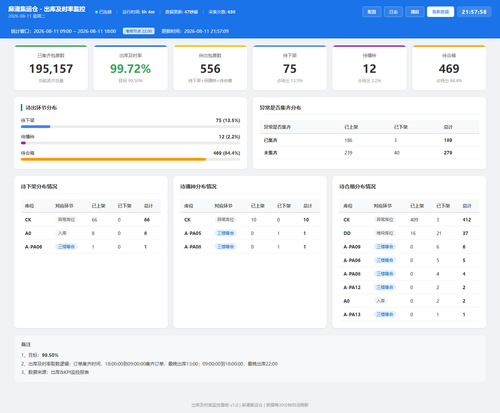The height and width of the screenshot is (413, 500).
Task: Select the green 99.72% on-time rate card
Action: (x=130, y=68)
